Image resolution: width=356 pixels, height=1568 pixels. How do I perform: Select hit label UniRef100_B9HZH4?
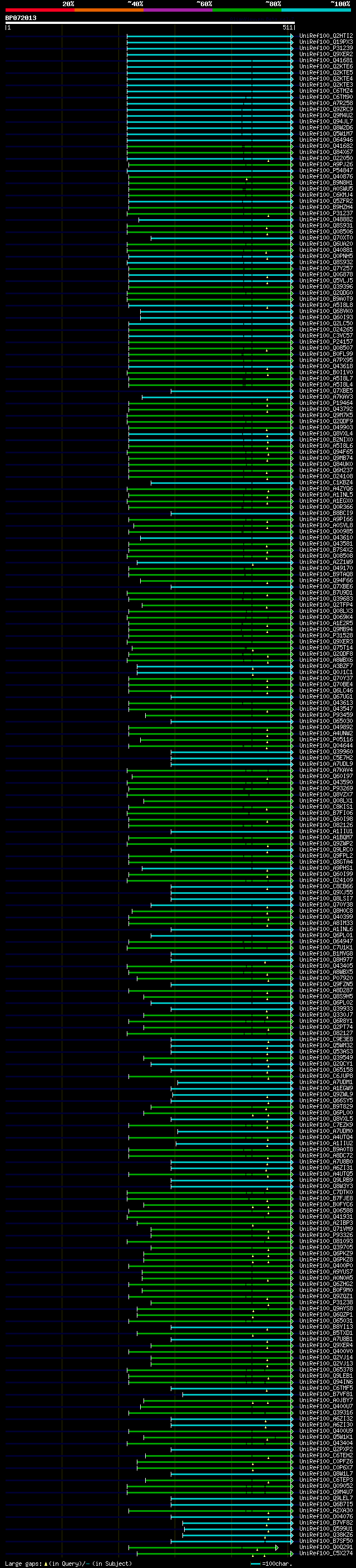pyautogui.click(x=325, y=207)
